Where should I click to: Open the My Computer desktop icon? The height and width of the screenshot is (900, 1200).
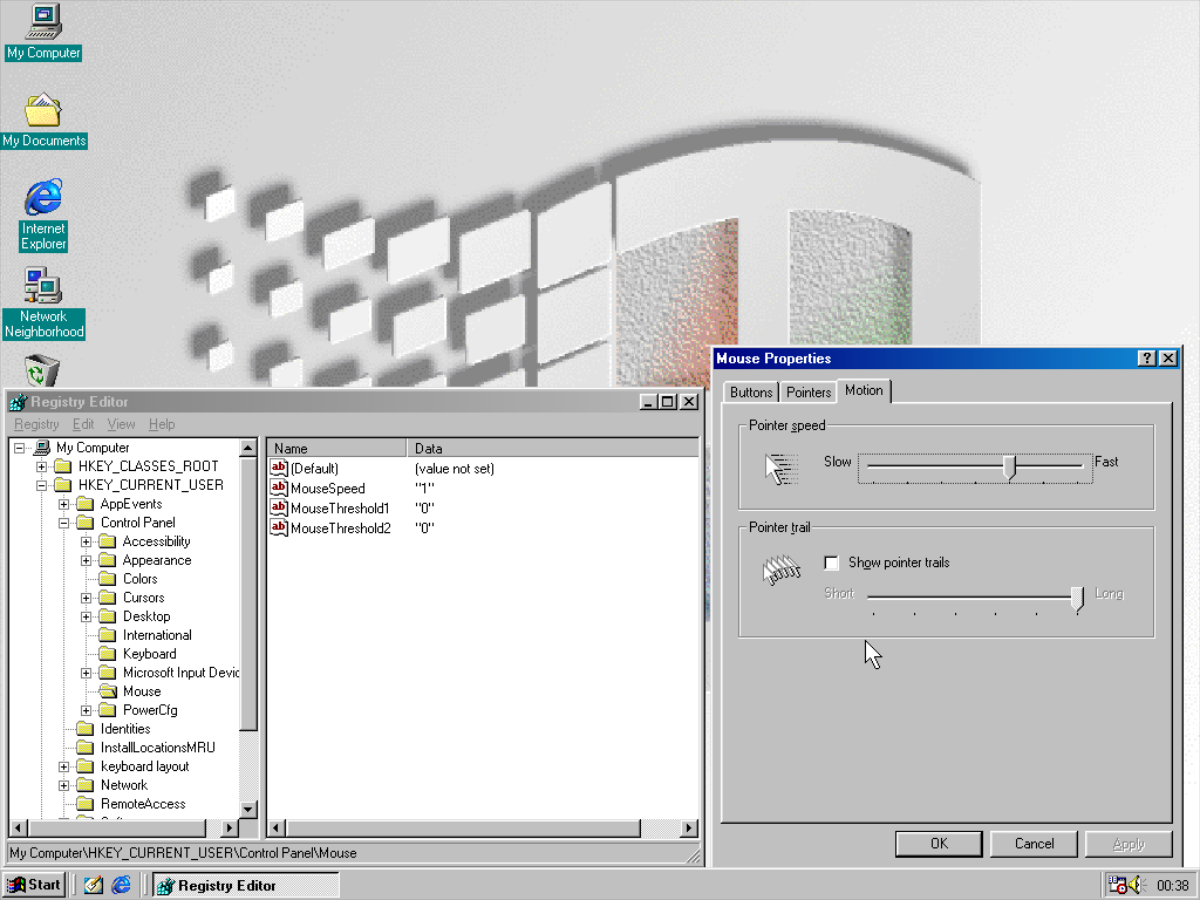pyautogui.click(x=43, y=22)
